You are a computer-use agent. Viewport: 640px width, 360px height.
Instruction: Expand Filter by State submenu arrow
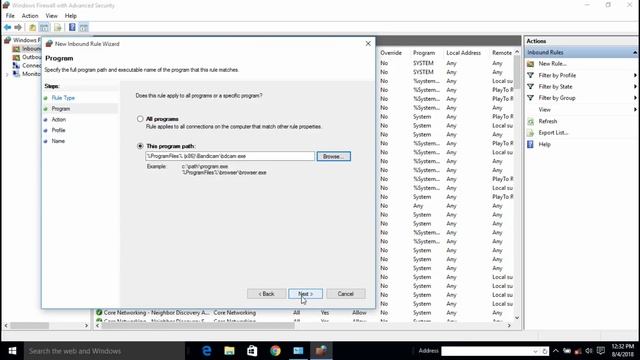click(x=635, y=87)
